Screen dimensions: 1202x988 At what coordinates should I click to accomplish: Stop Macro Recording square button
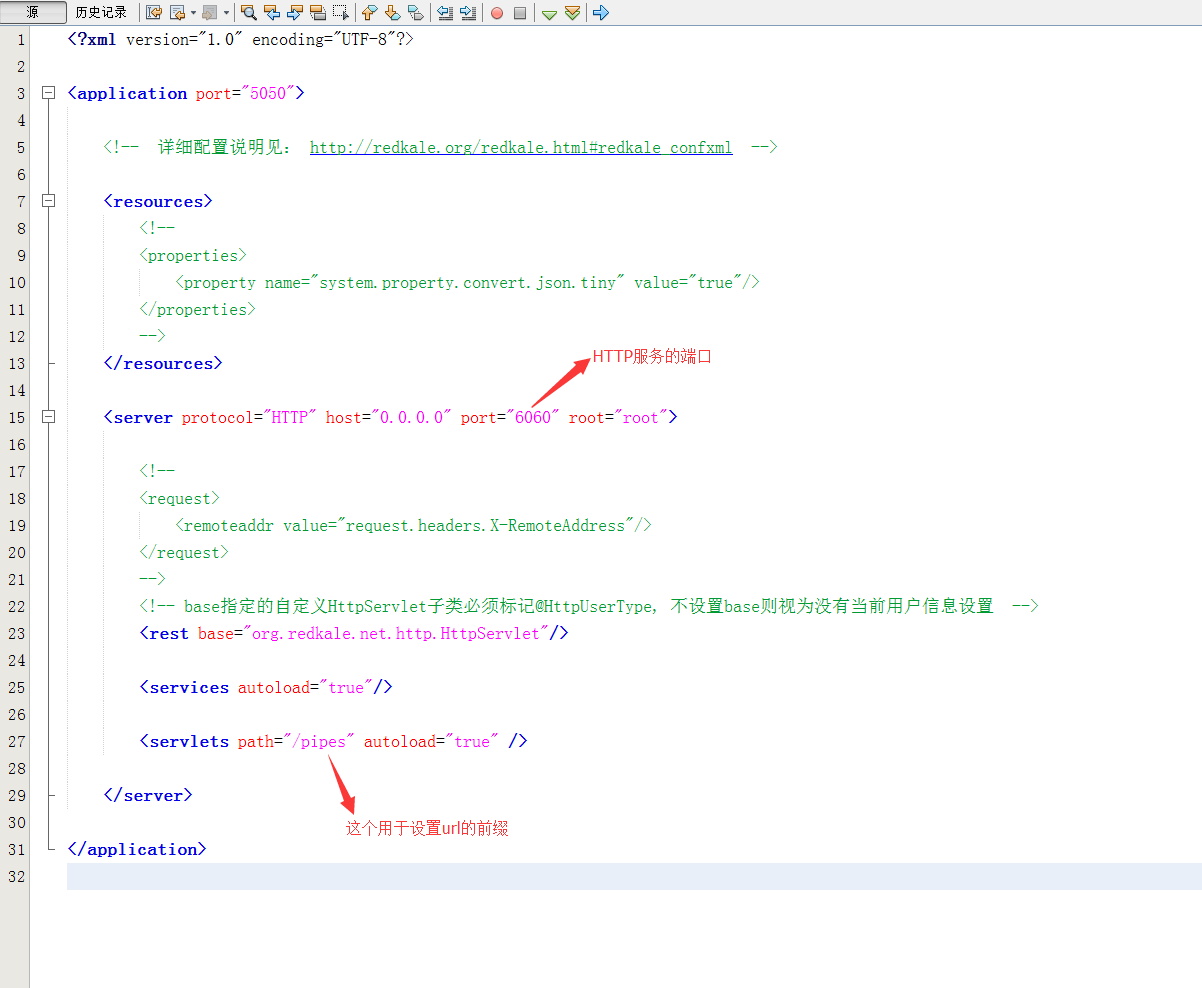tap(520, 13)
